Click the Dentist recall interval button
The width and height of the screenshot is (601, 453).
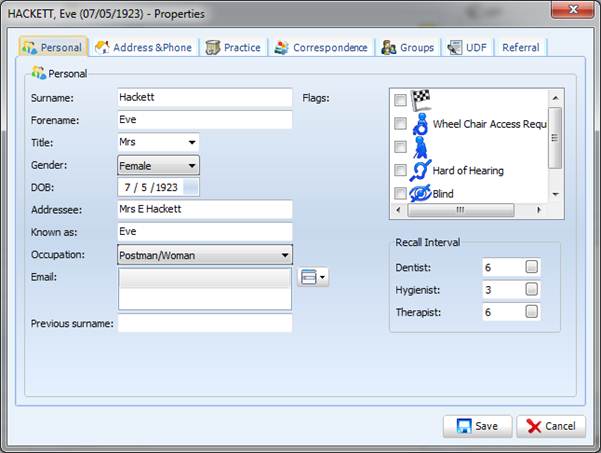532,267
